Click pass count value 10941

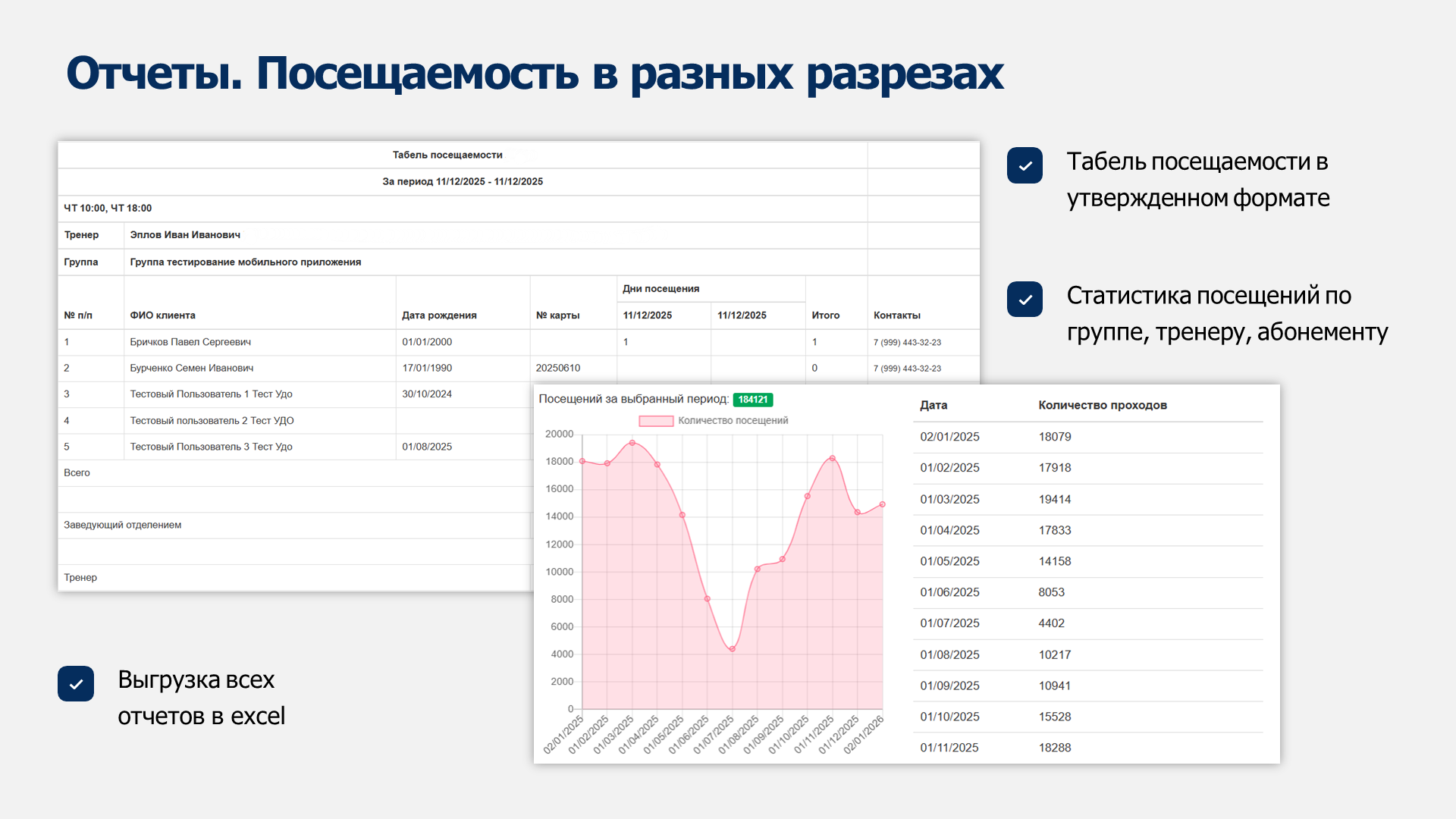1055,686
